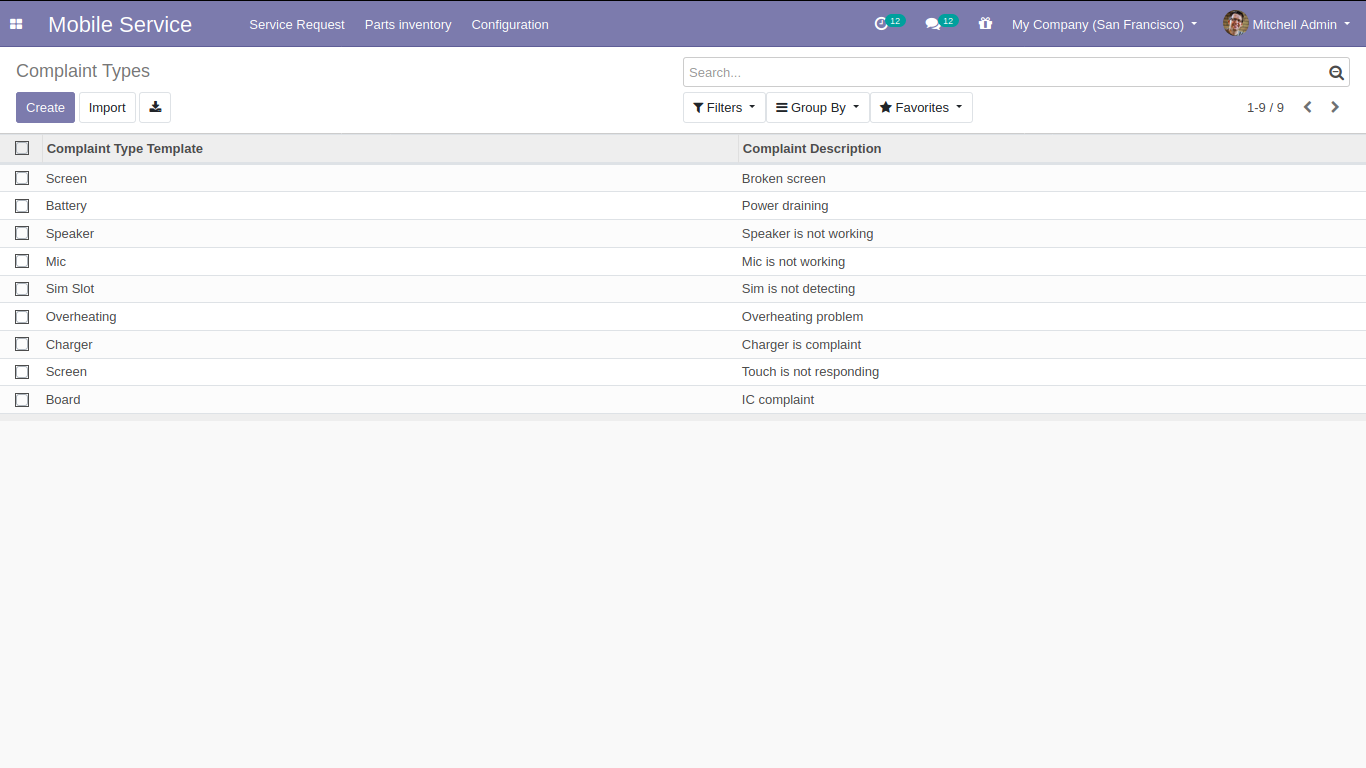Tick the Speaker row checkbox
The image size is (1366, 768).
[x=22, y=233]
